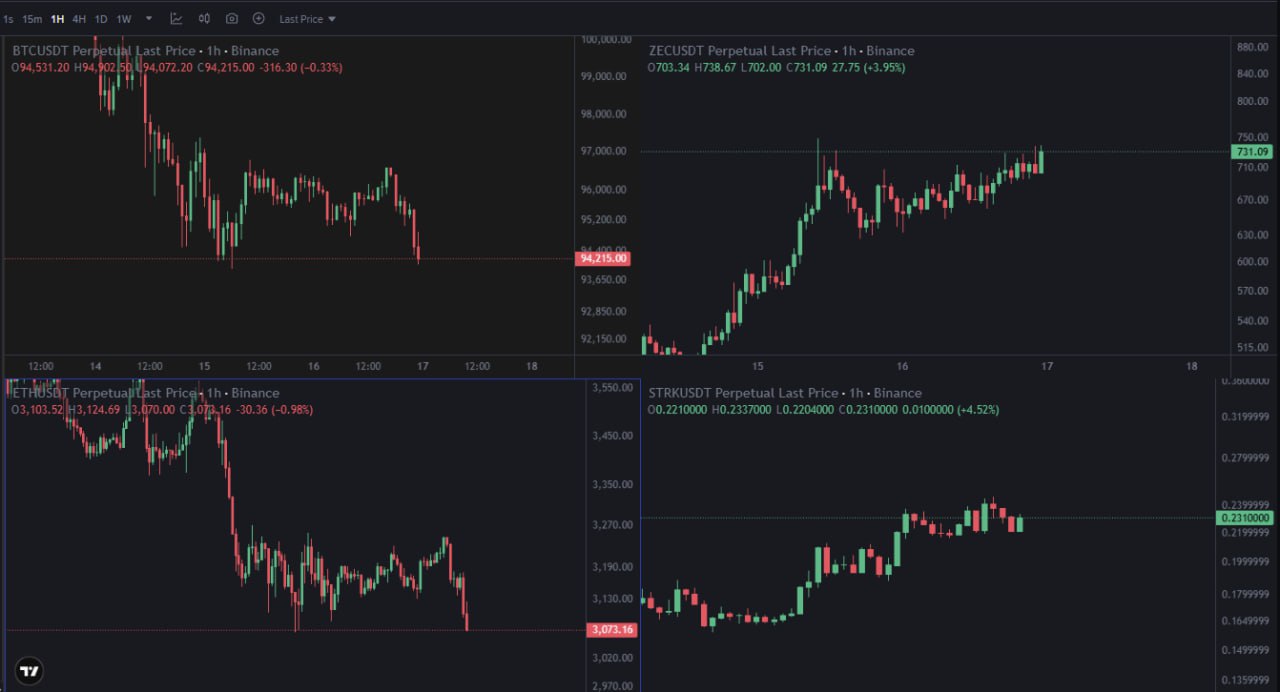Click the TradingView logo icon
The width and height of the screenshot is (1280, 692).
30,671
